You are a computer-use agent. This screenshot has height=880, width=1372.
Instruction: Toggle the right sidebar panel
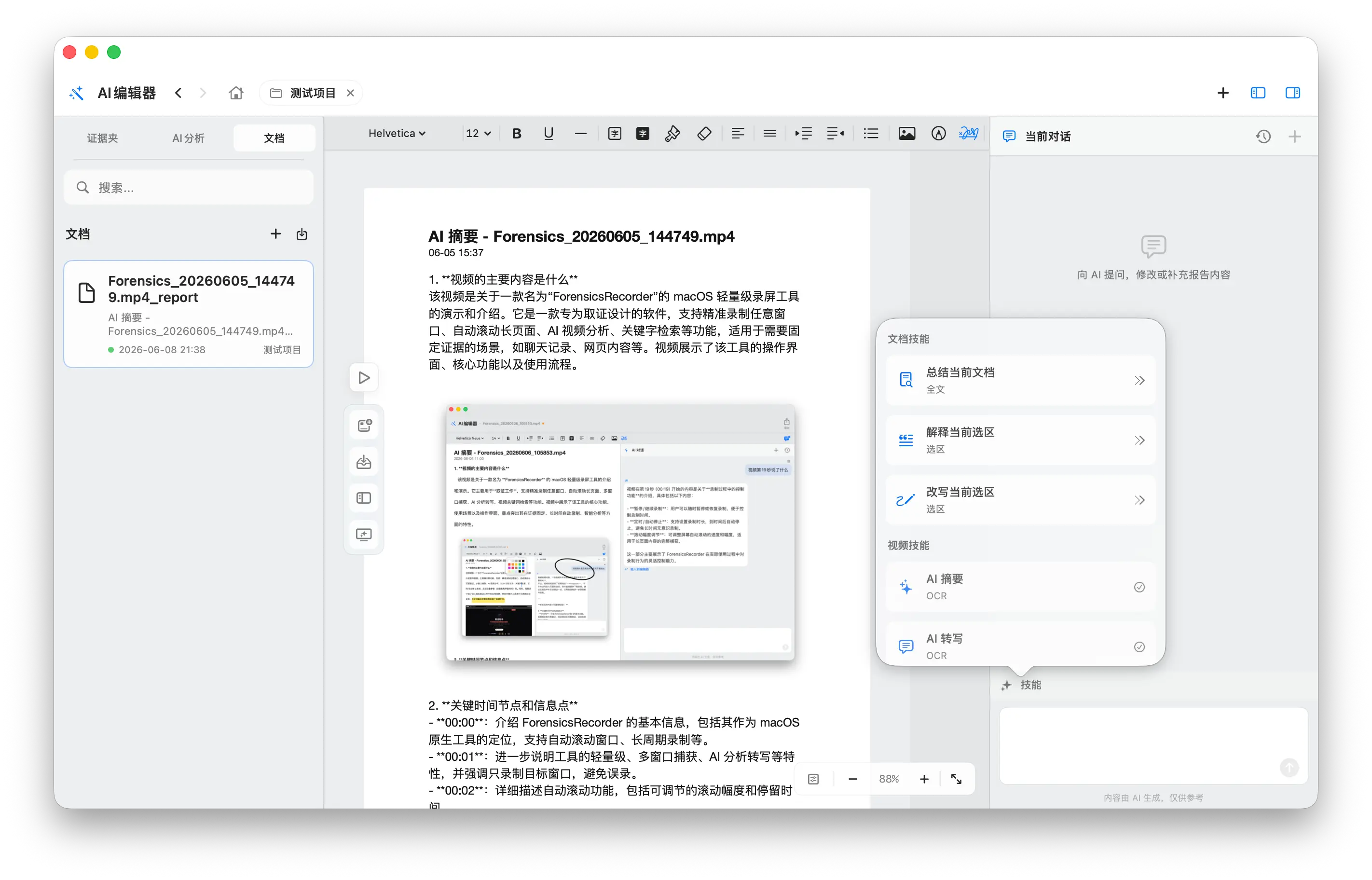click(x=1292, y=93)
